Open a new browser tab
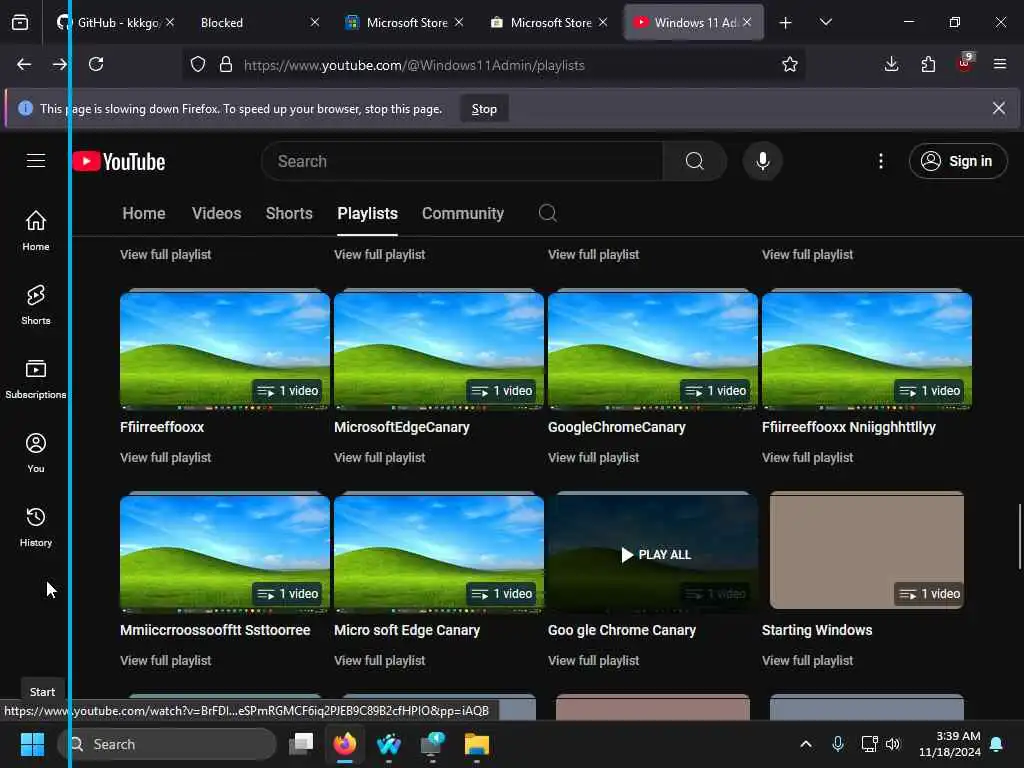Viewport: 1024px width, 768px height. [x=786, y=23]
